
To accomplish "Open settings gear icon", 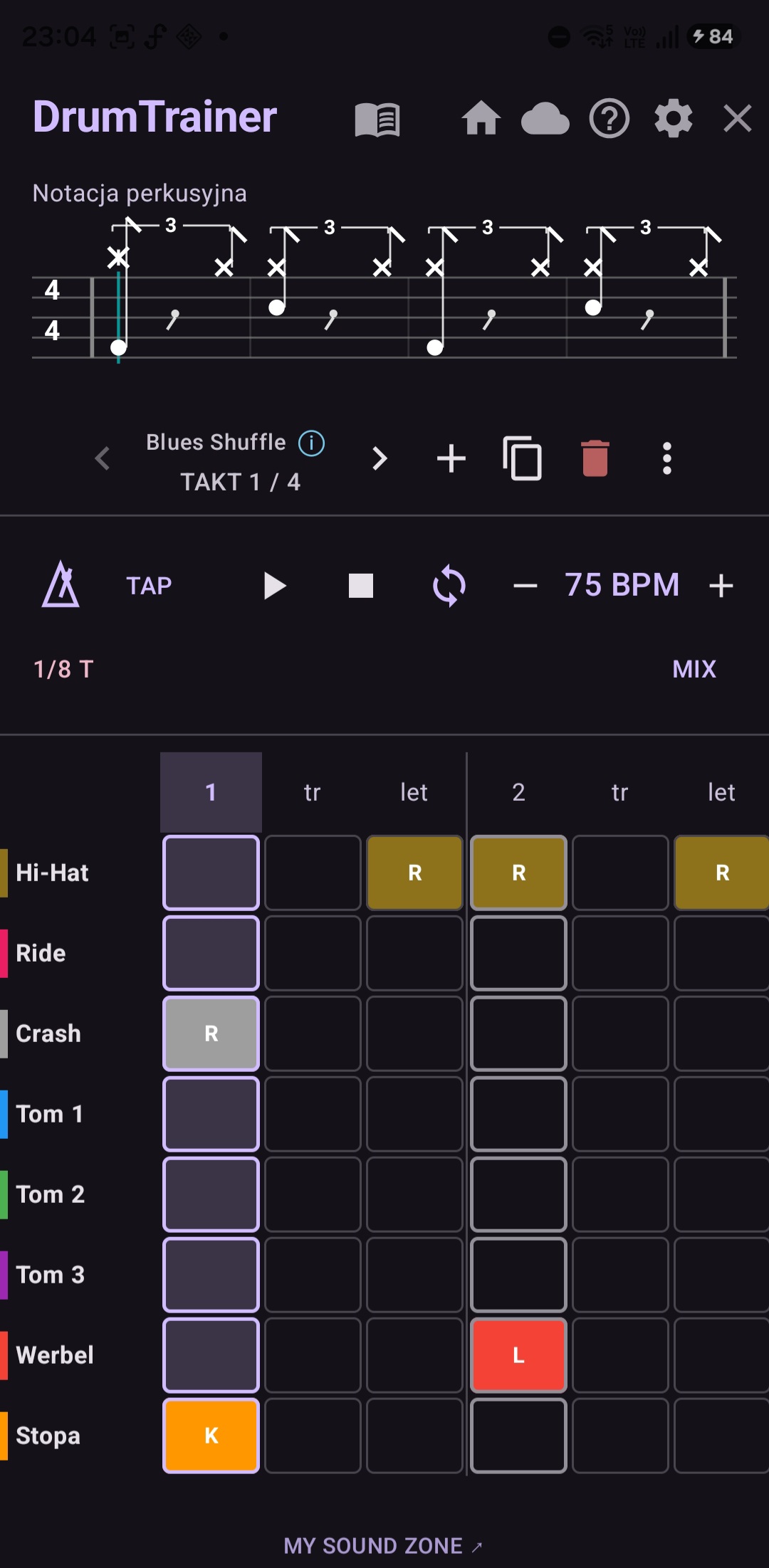I will click(674, 118).
